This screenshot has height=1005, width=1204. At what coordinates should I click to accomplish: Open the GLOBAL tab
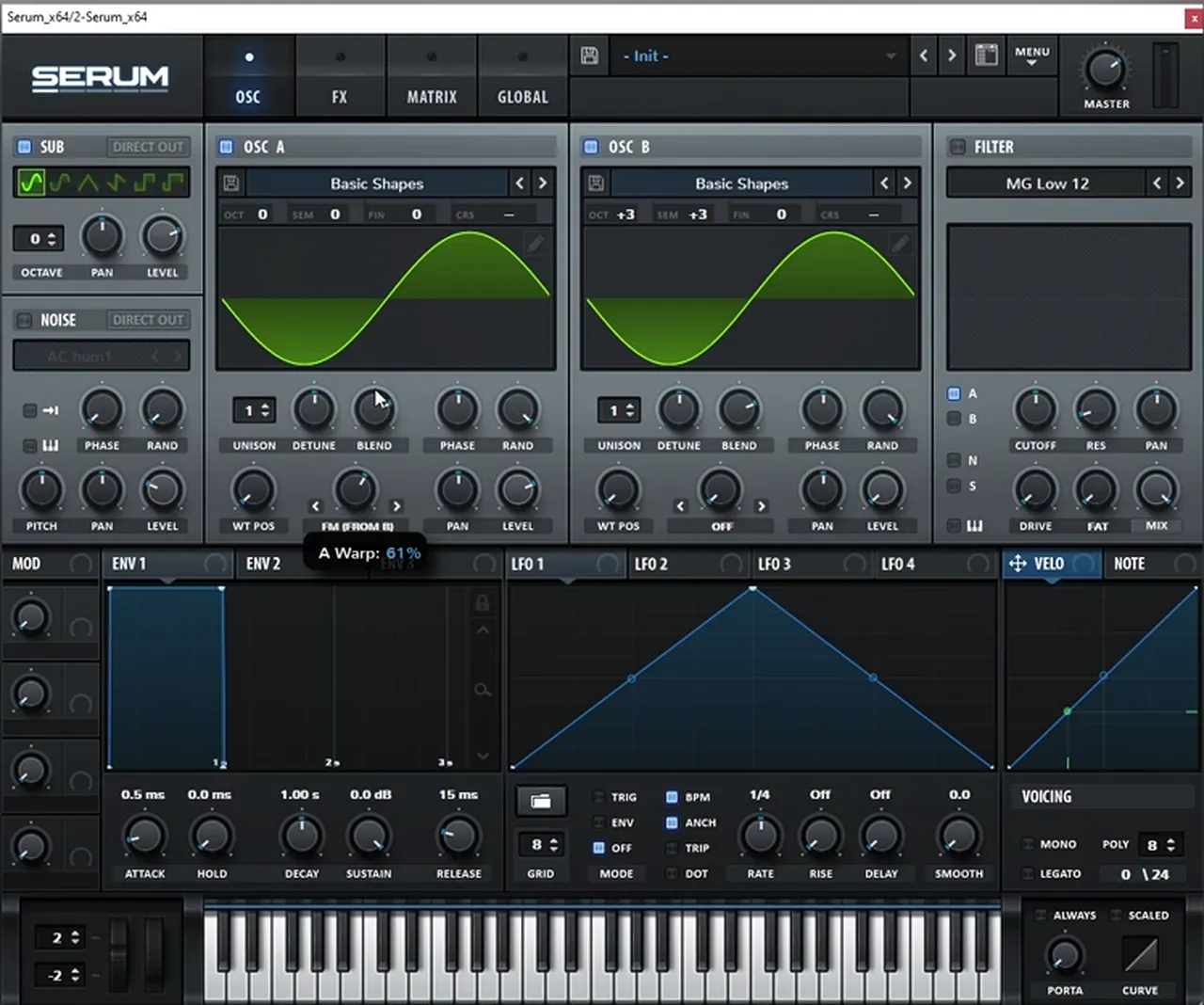(523, 77)
